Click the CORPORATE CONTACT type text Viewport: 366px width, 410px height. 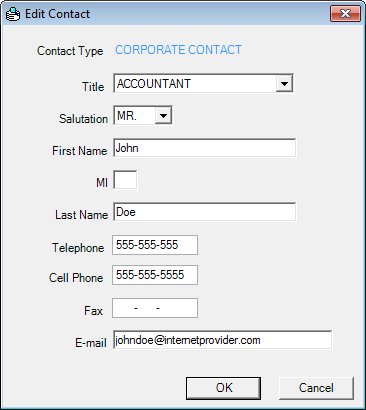pyautogui.click(x=178, y=50)
